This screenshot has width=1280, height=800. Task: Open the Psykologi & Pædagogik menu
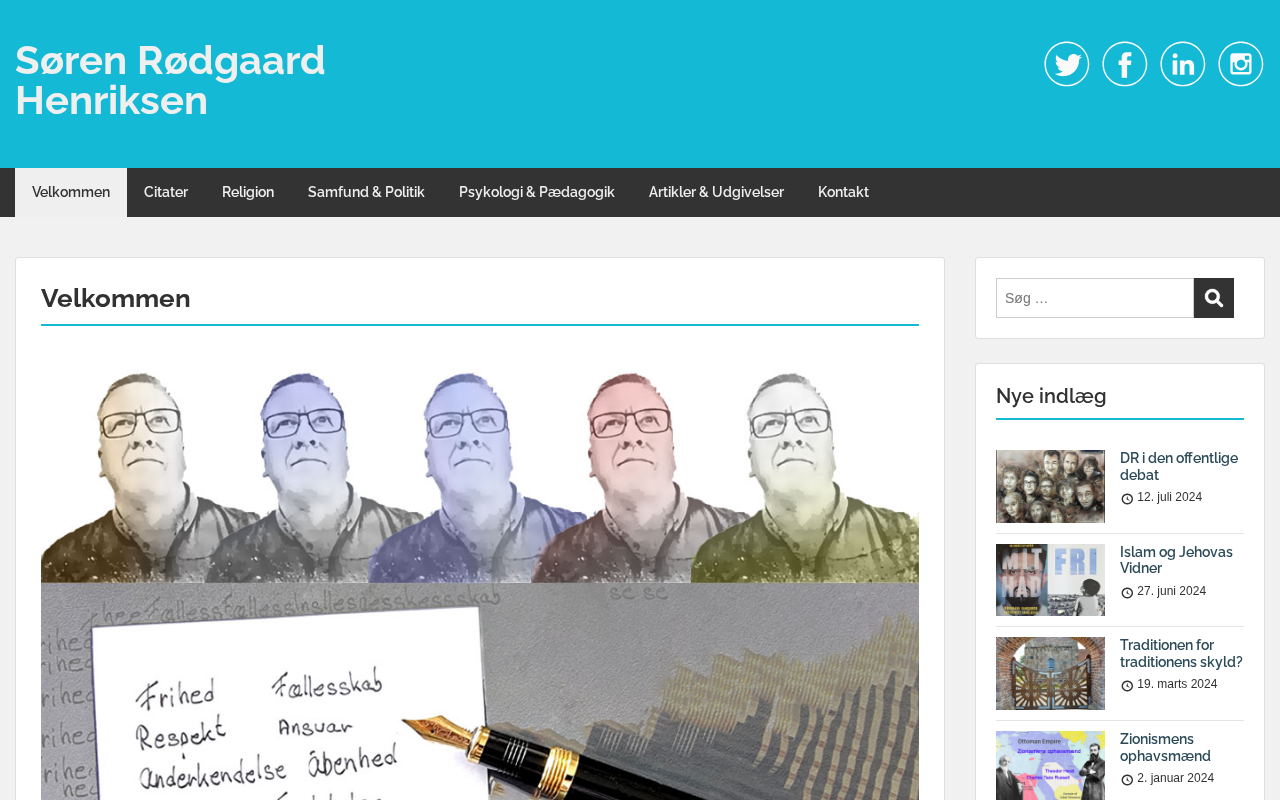tap(537, 192)
